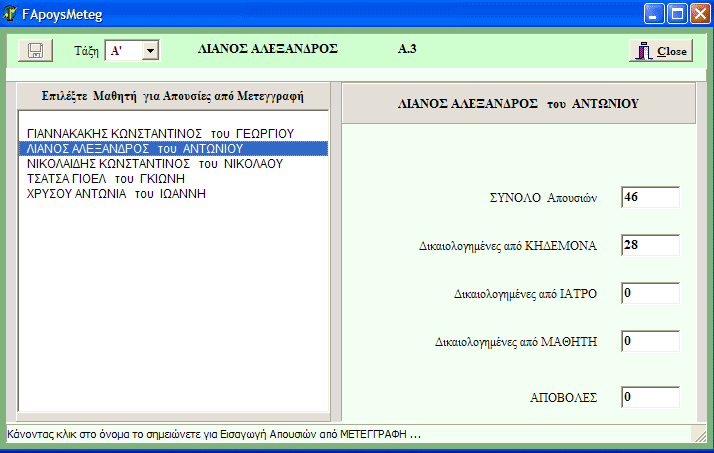The height and width of the screenshot is (453, 714).
Task: Click the ΑΠΟΒΟΛΕΣ input field
Action: [x=649, y=397]
